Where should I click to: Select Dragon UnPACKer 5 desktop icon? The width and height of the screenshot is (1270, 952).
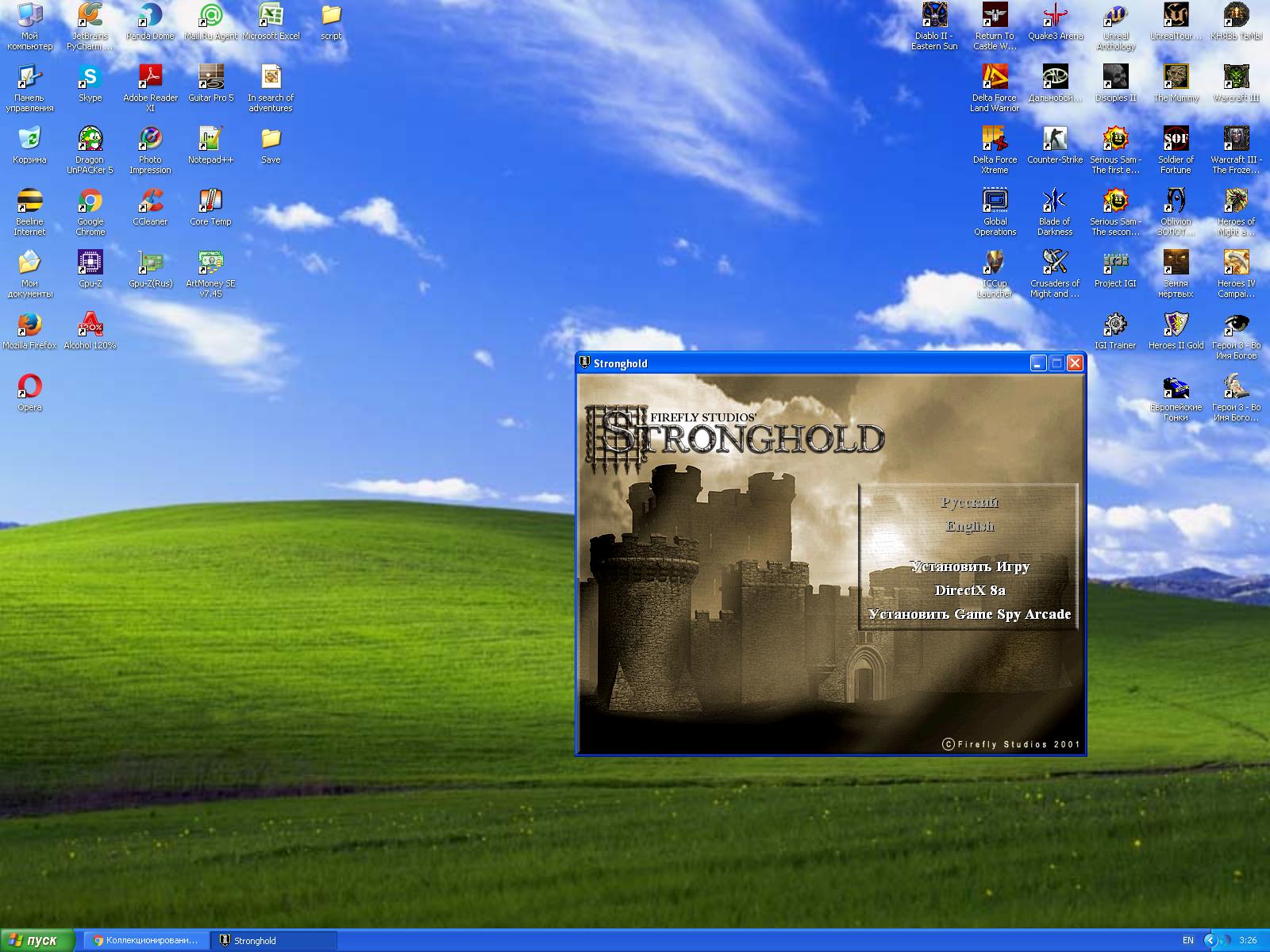point(90,150)
